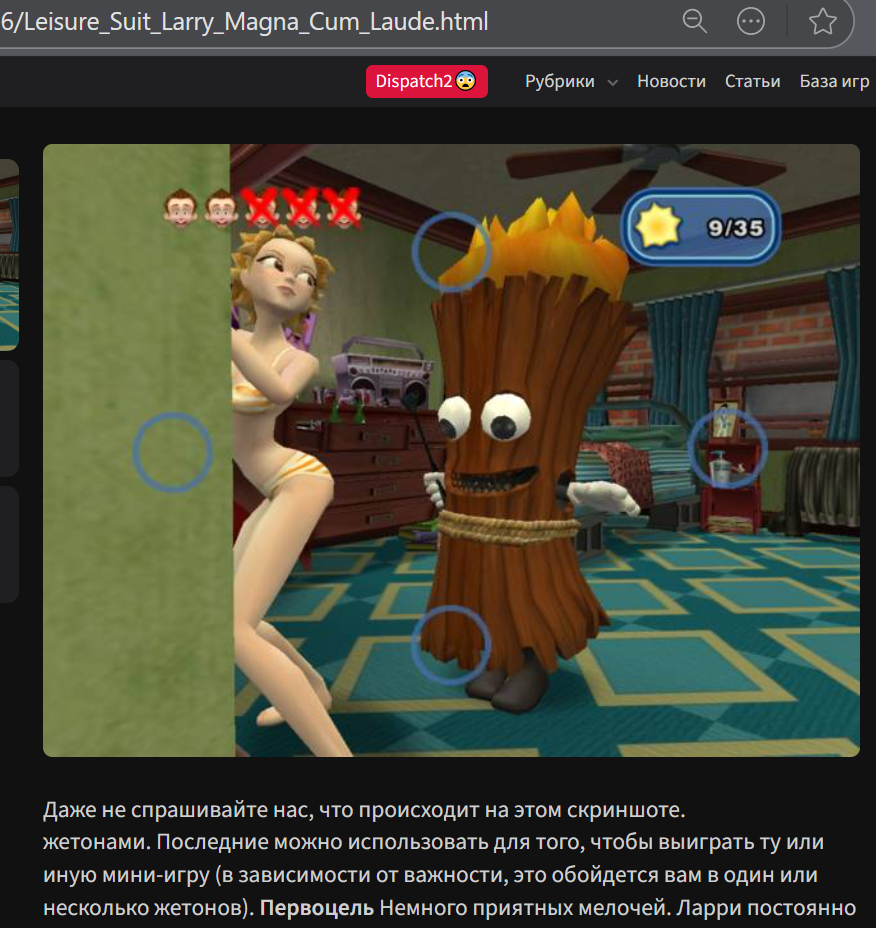
Task: Click the caption 'Даже не спрашивайте нас'
Action: point(178,810)
